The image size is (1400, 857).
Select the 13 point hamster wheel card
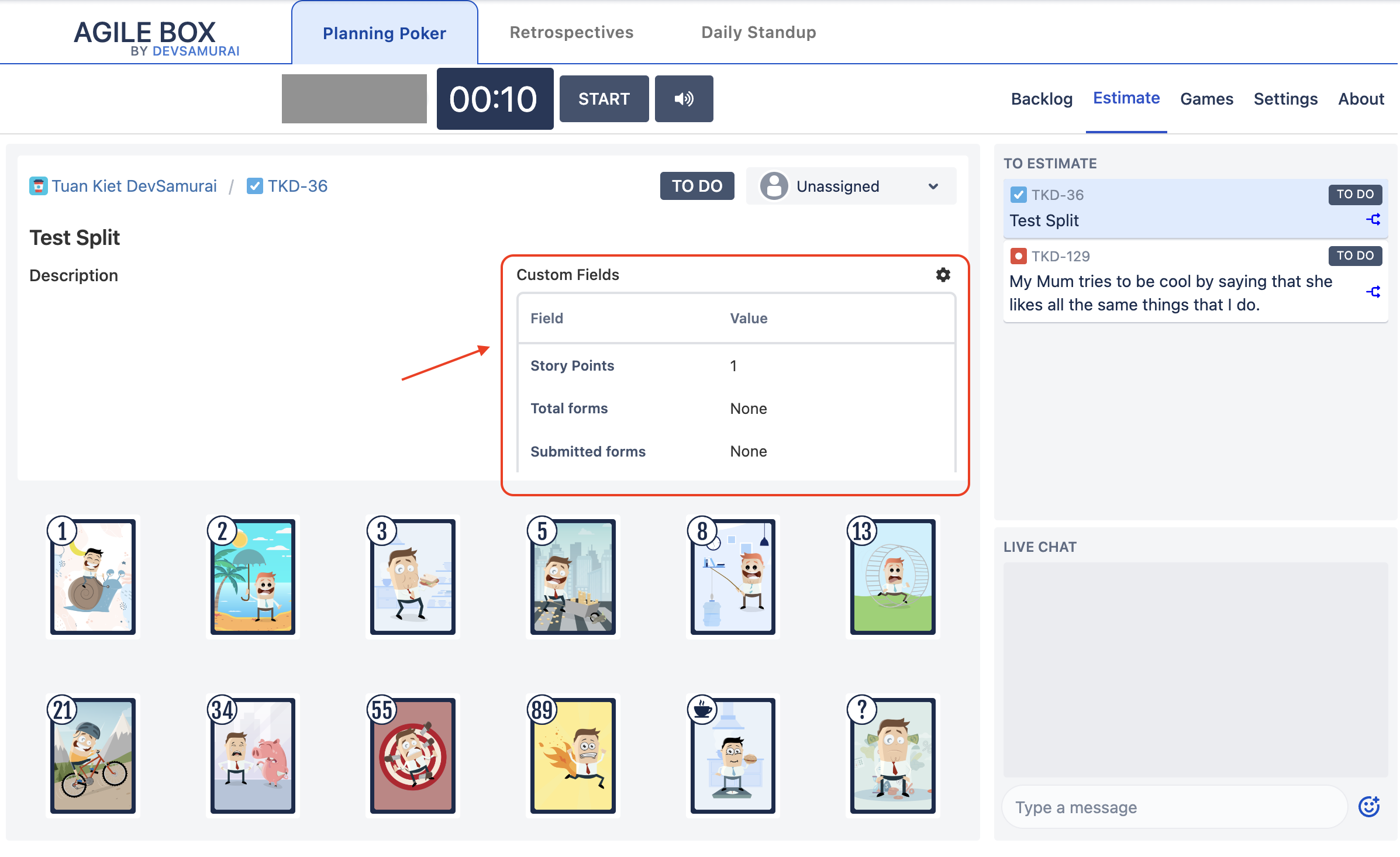click(892, 576)
